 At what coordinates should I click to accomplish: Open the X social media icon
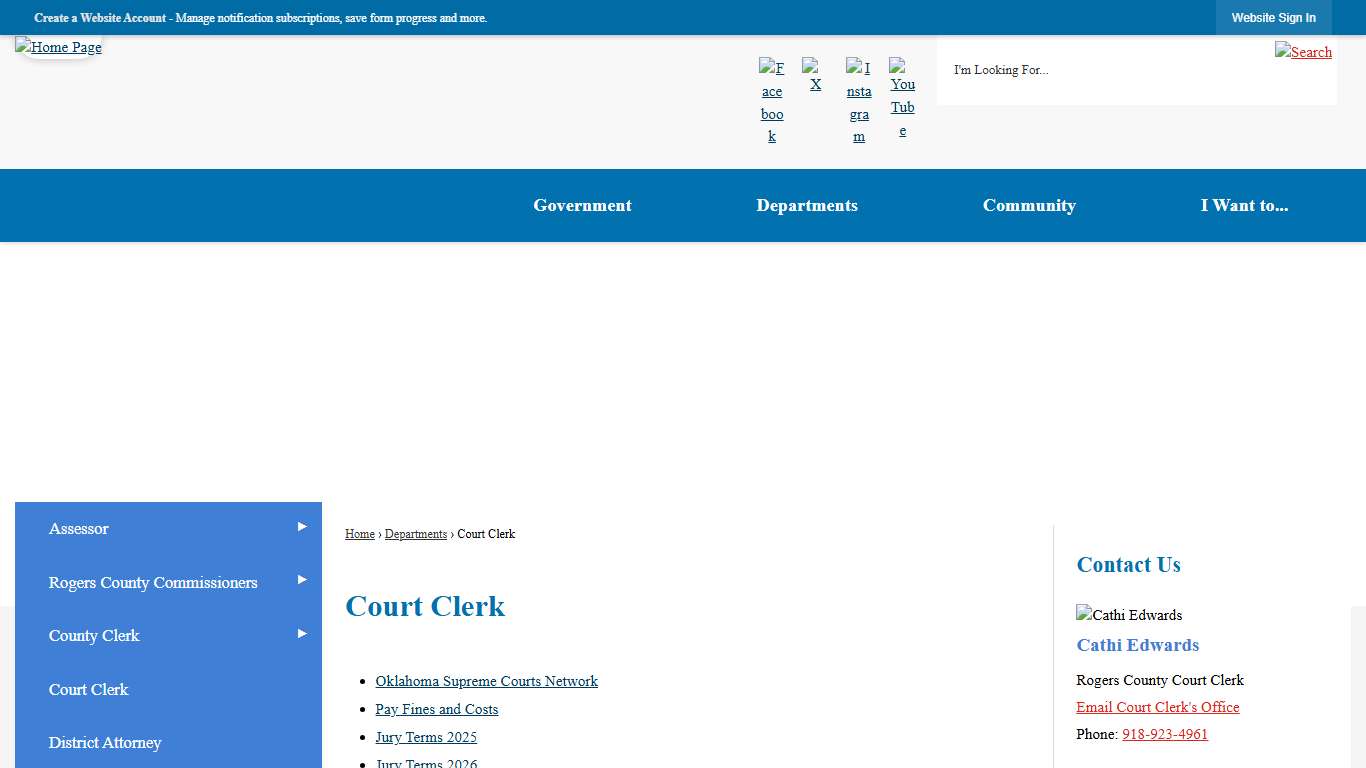point(815,74)
